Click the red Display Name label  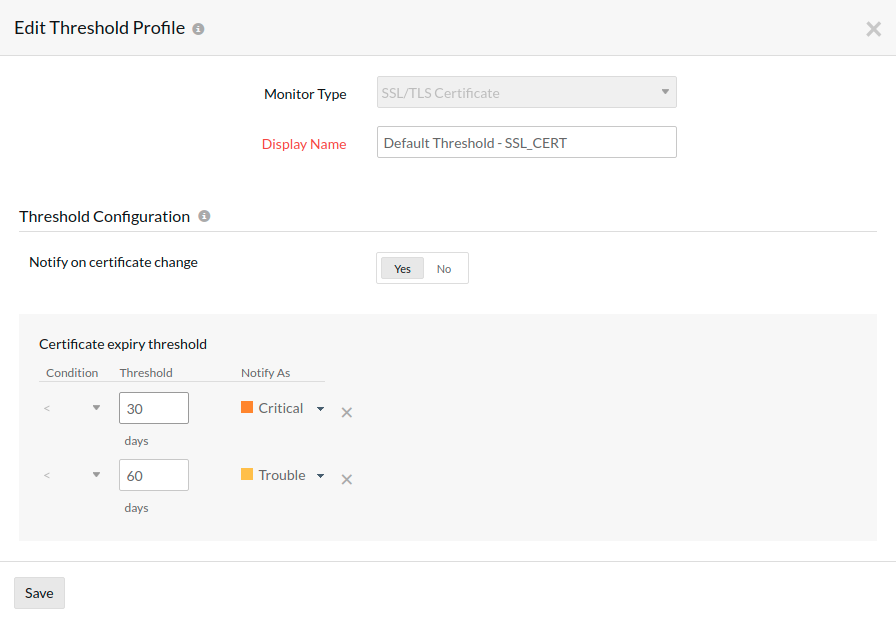pyautogui.click(x=304, y=144)
